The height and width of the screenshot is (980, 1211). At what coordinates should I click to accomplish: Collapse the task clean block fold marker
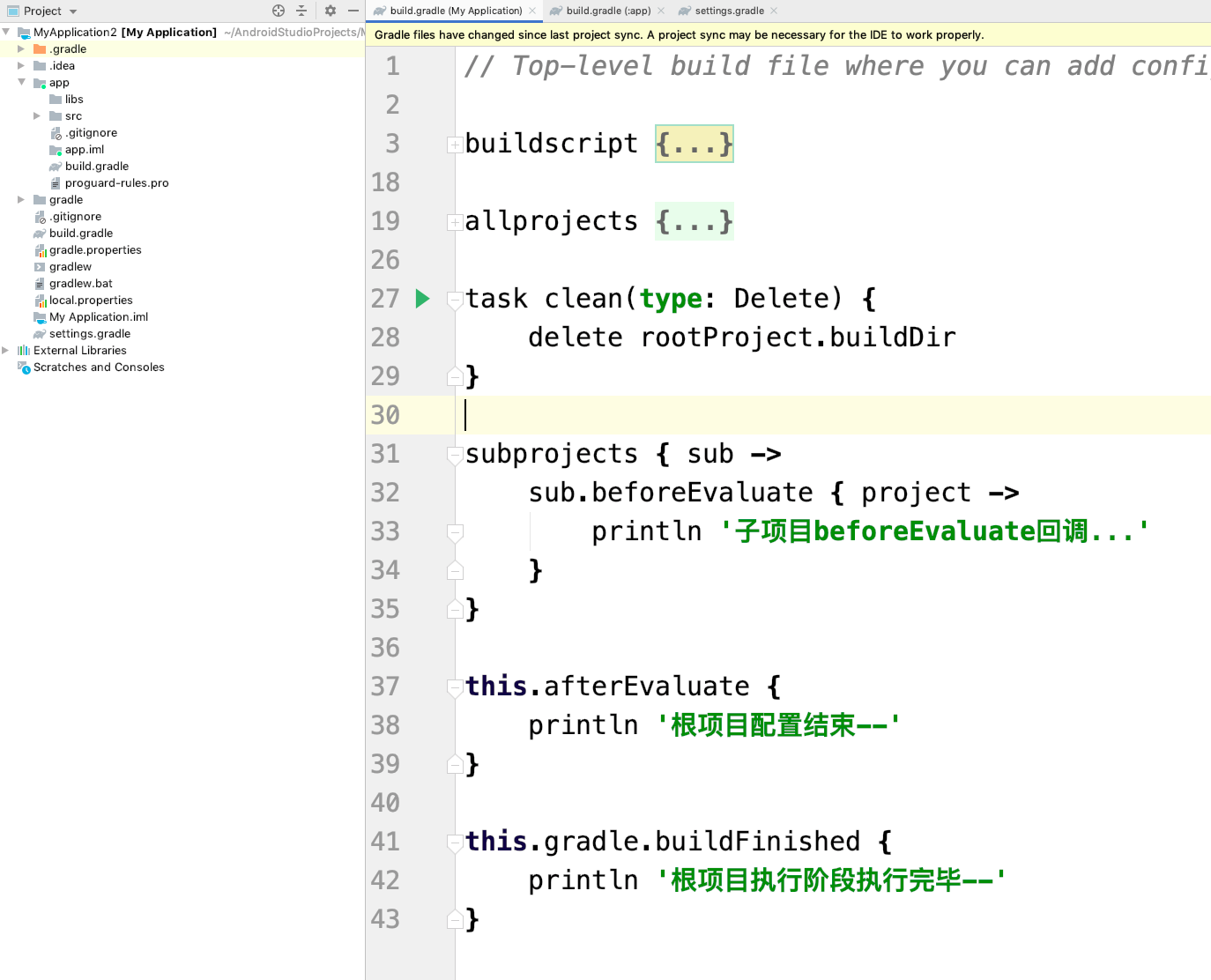coord(455,300)
